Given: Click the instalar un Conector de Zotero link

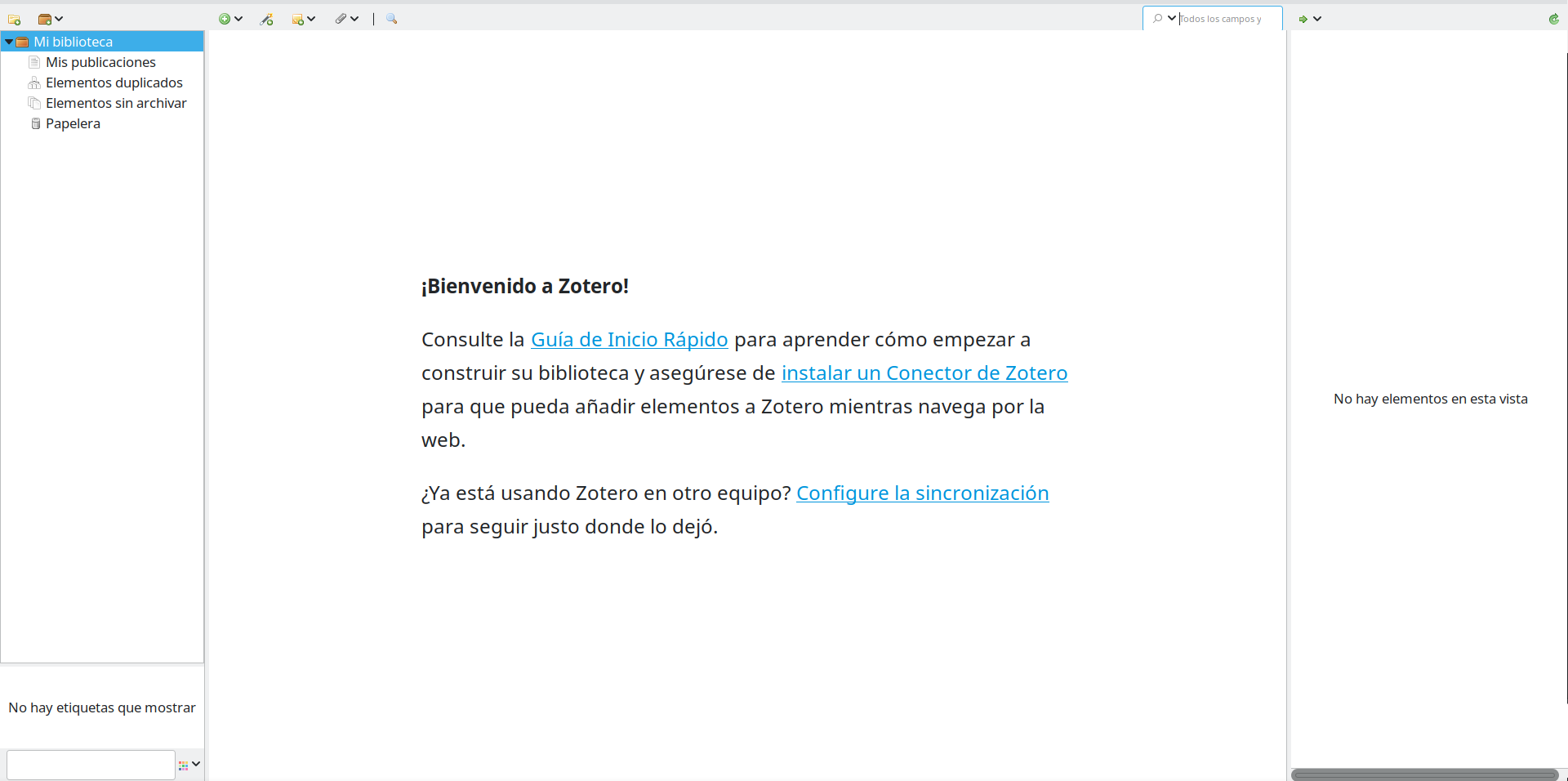Looking at the screenshot, I should point(924,373).
